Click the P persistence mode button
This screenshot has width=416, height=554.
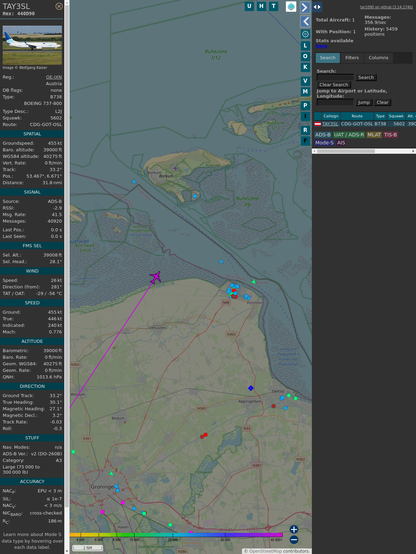305,105
